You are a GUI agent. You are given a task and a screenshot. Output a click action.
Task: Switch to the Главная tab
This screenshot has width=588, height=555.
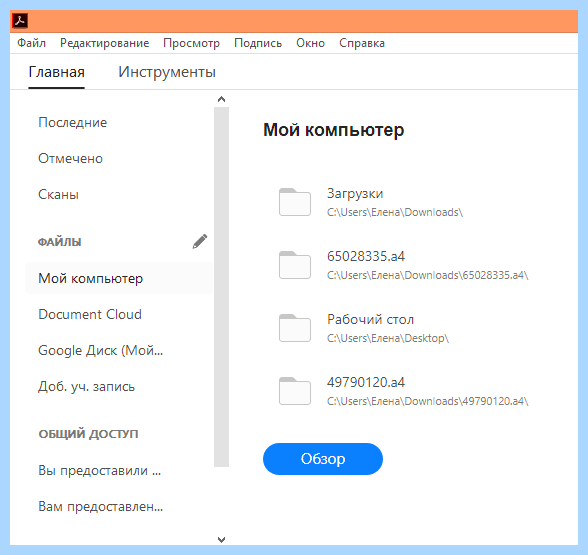tap(57, 72)
